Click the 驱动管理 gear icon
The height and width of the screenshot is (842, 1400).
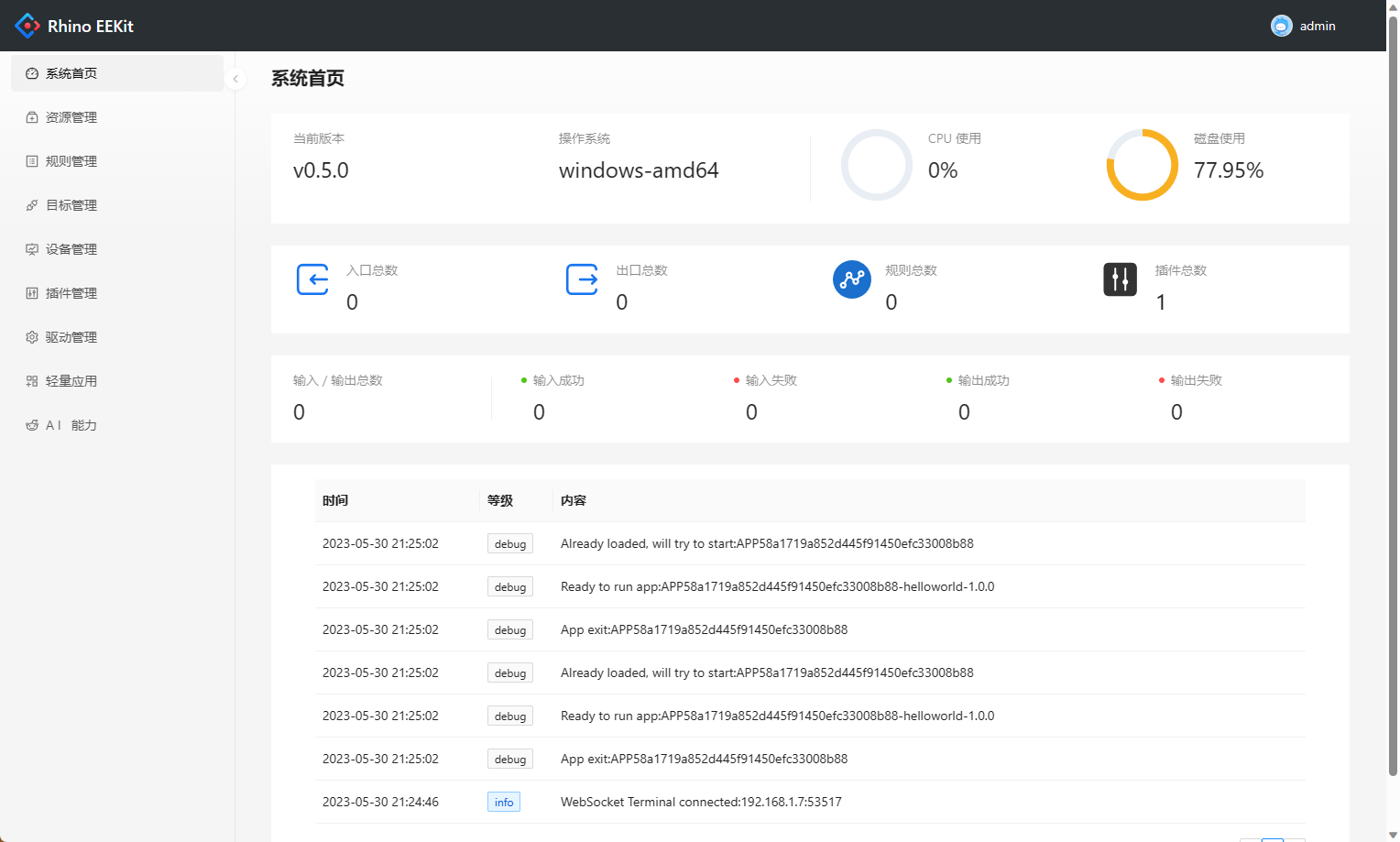click(32, 337)
